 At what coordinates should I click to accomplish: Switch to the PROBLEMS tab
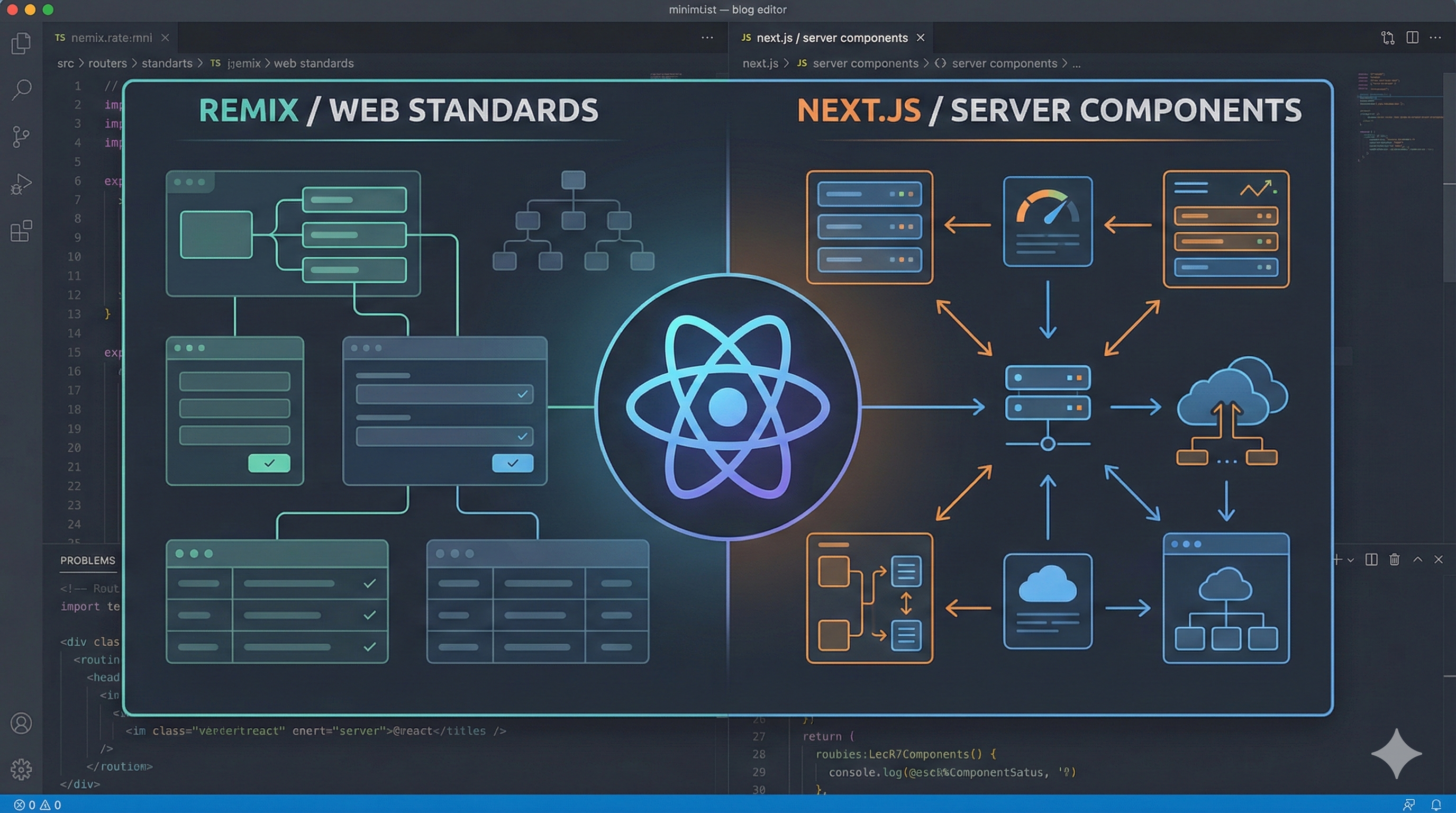coord(88,561)
